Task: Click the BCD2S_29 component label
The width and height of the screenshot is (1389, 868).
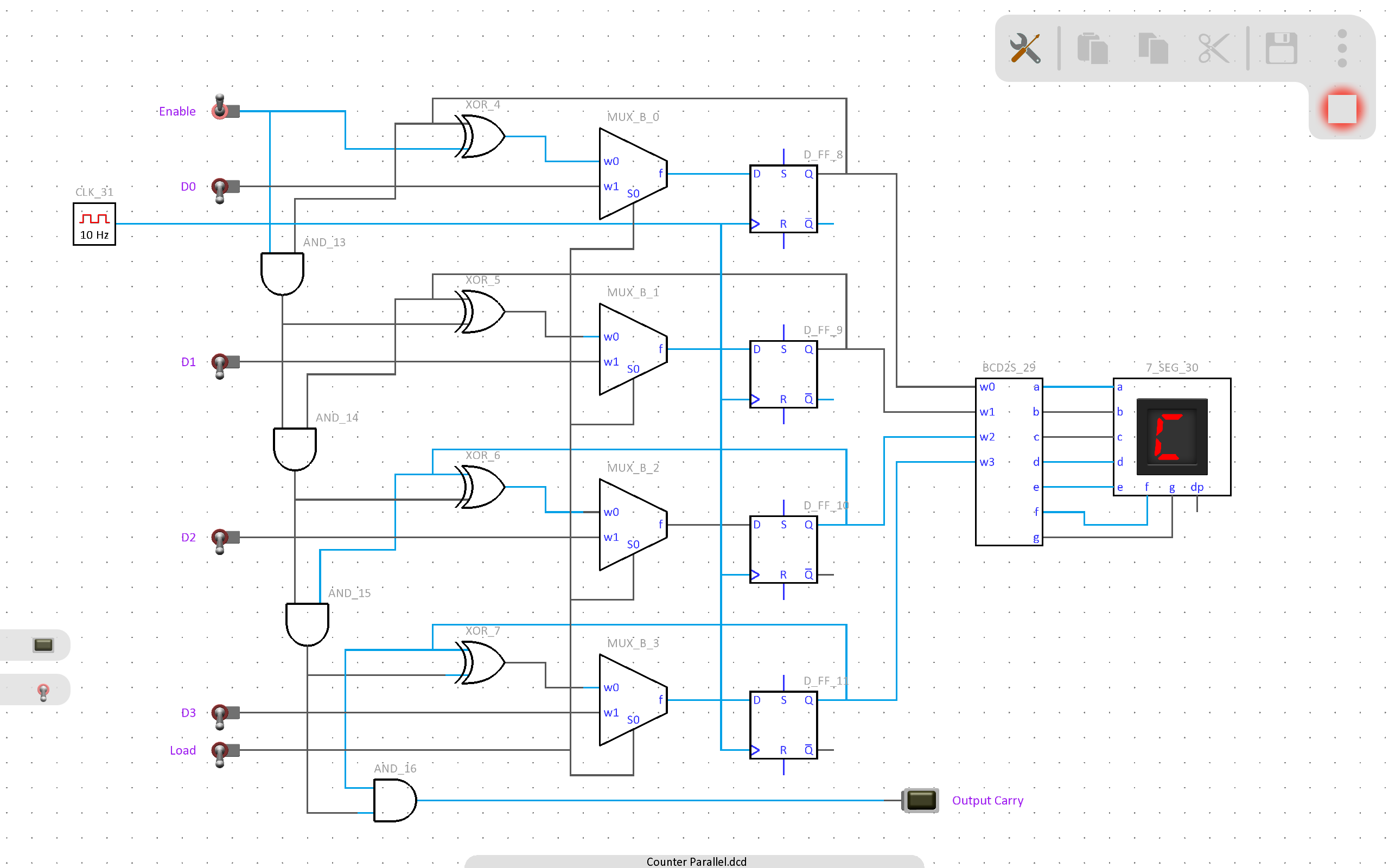Action: [1009, 367]
